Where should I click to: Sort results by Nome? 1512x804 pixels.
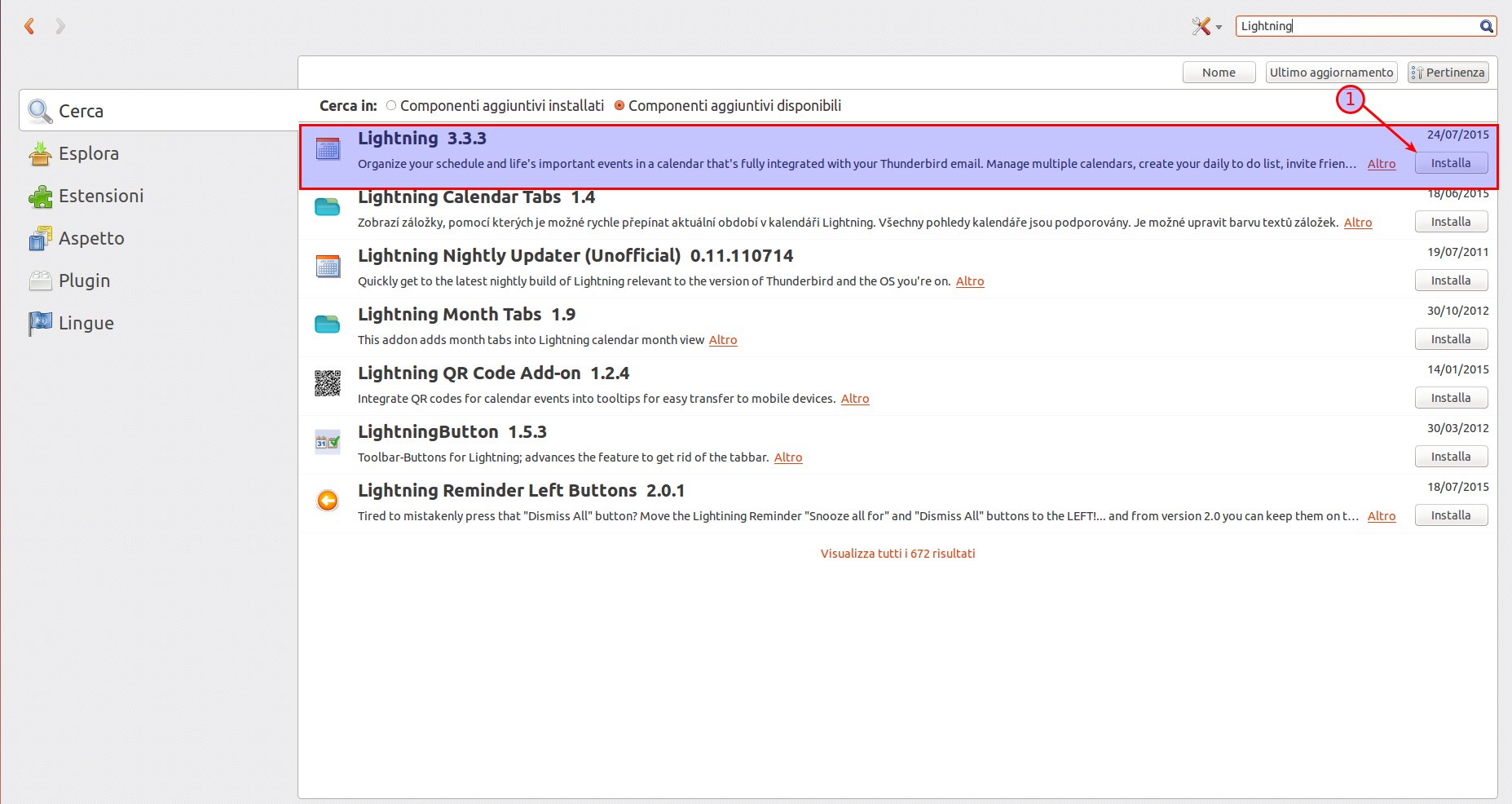(1219, 73)
